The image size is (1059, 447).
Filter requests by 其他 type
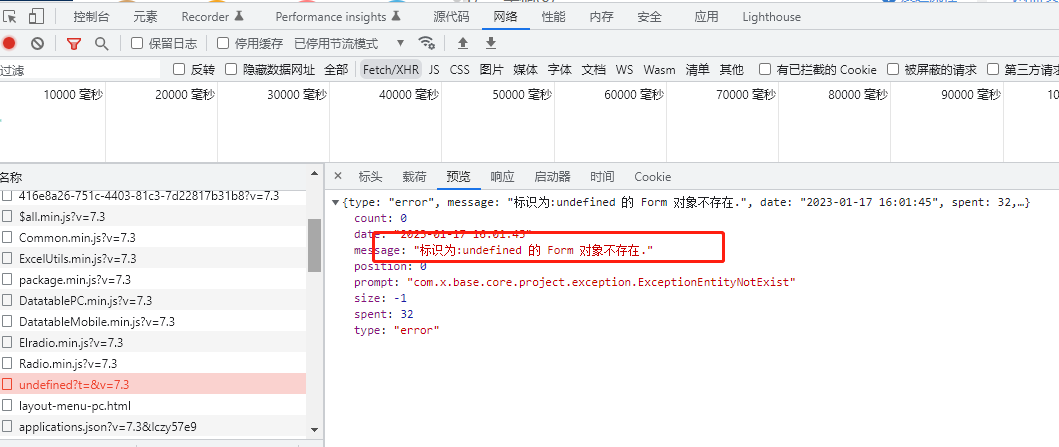click(731, 70)
